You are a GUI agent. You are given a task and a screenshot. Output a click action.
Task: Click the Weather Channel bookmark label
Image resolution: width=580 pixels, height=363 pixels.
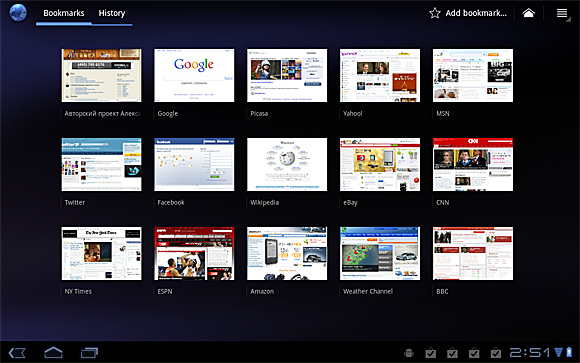(x=368, y=292)
